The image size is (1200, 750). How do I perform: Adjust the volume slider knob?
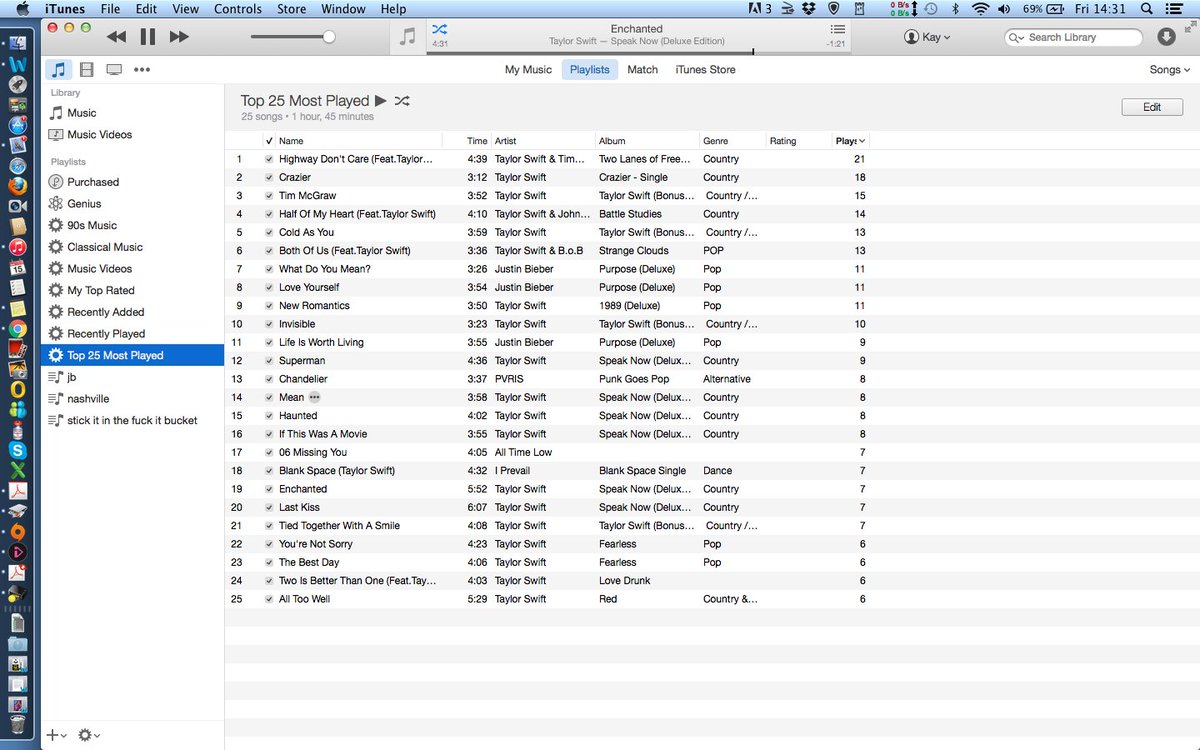pyautogui.click(x=328, y=37)
